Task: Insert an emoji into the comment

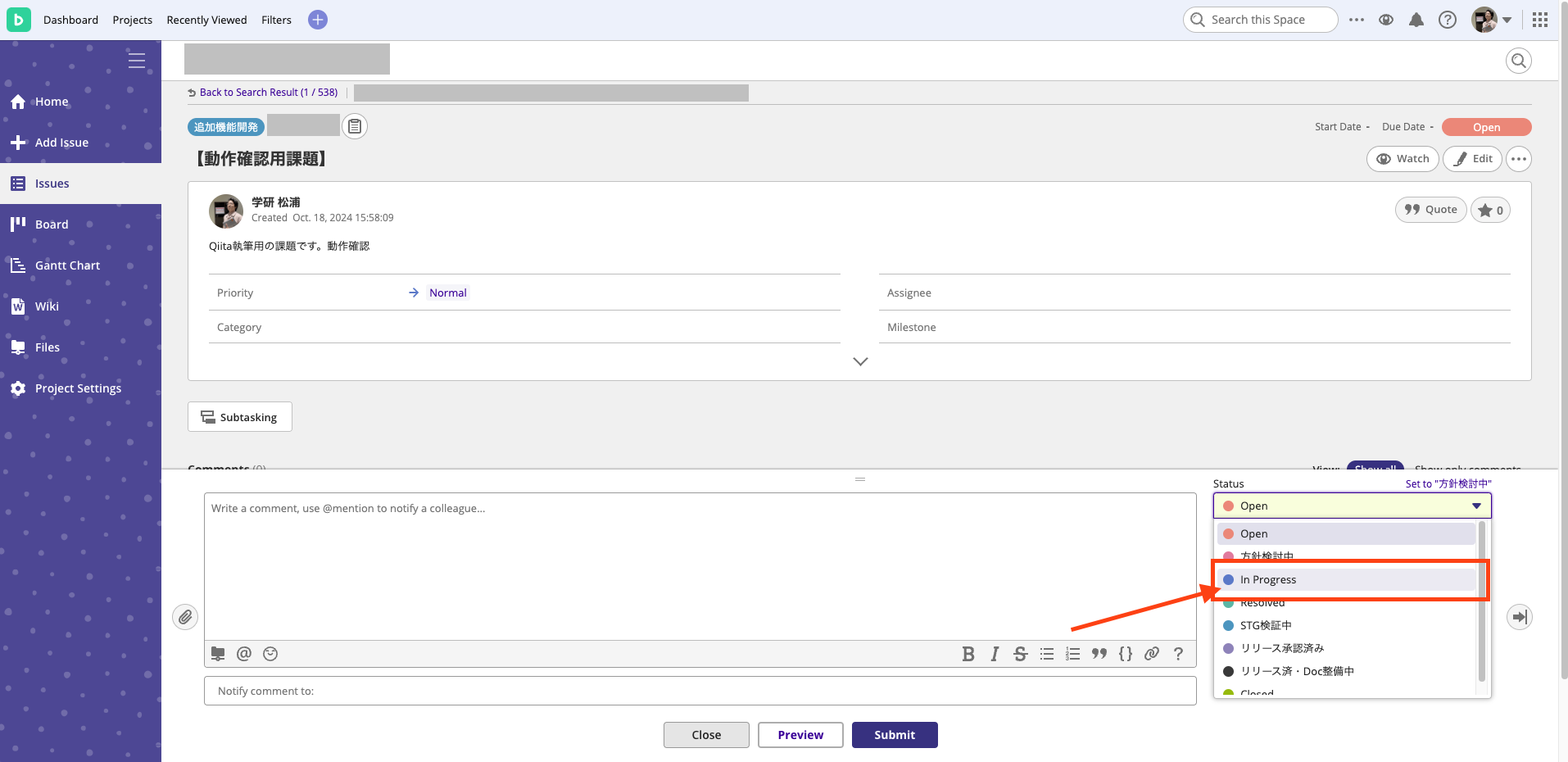Action: coord(270,654)
